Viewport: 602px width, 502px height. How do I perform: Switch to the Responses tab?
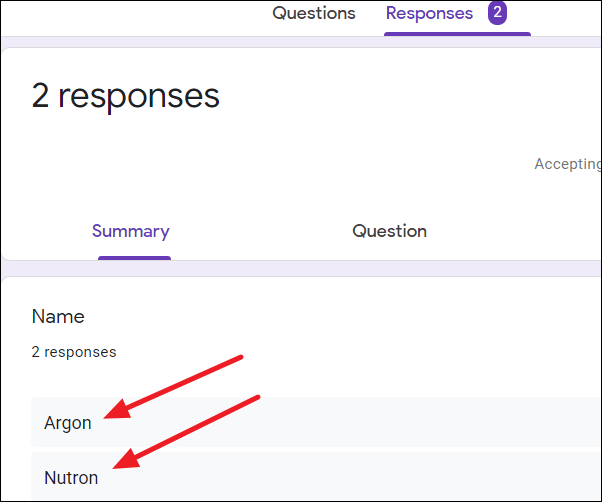pyautogui.click(x=429, y=13)
